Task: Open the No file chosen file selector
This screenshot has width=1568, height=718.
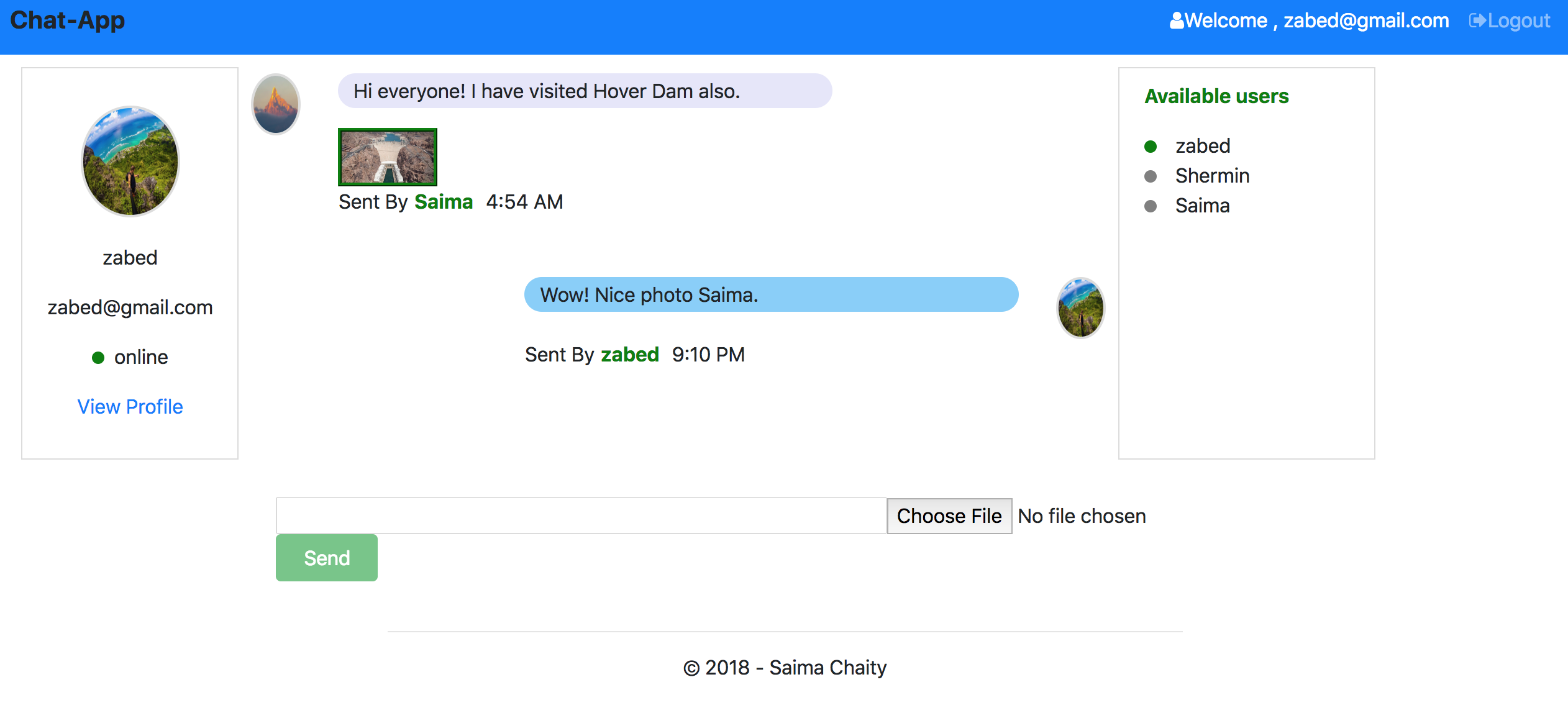Action: pos(1082,516)
